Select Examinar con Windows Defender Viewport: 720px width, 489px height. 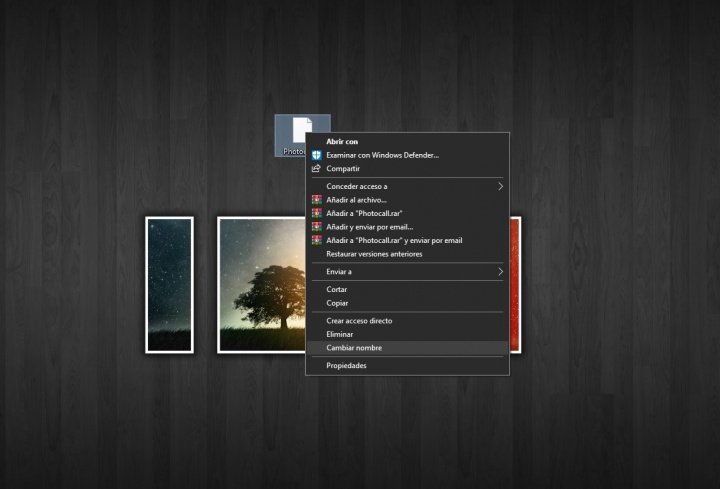407,155
